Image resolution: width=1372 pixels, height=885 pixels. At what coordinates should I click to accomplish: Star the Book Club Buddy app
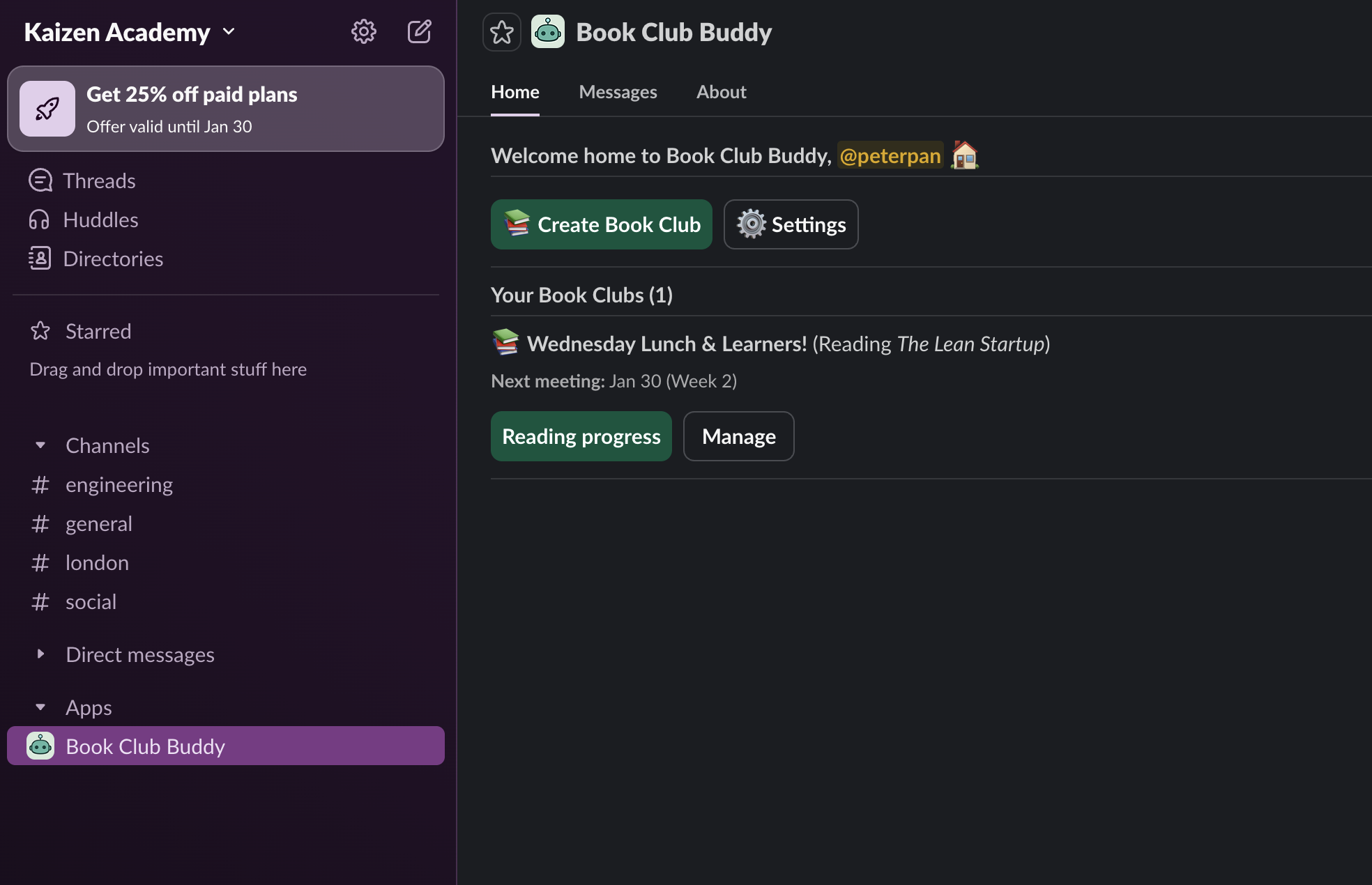point(502,31)
